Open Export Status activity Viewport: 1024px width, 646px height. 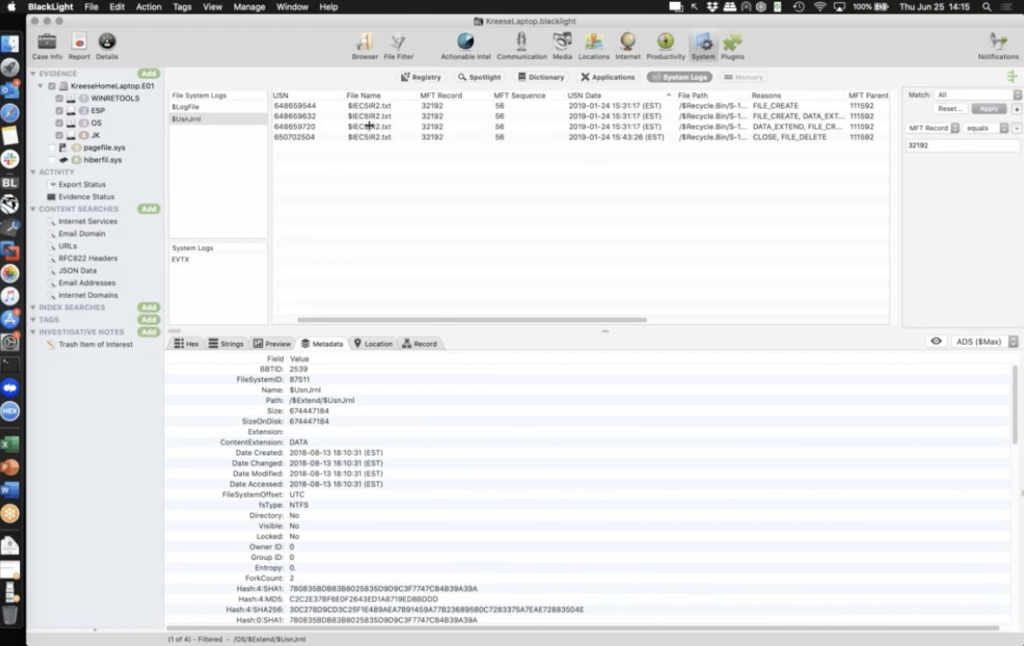pos(82,185)
